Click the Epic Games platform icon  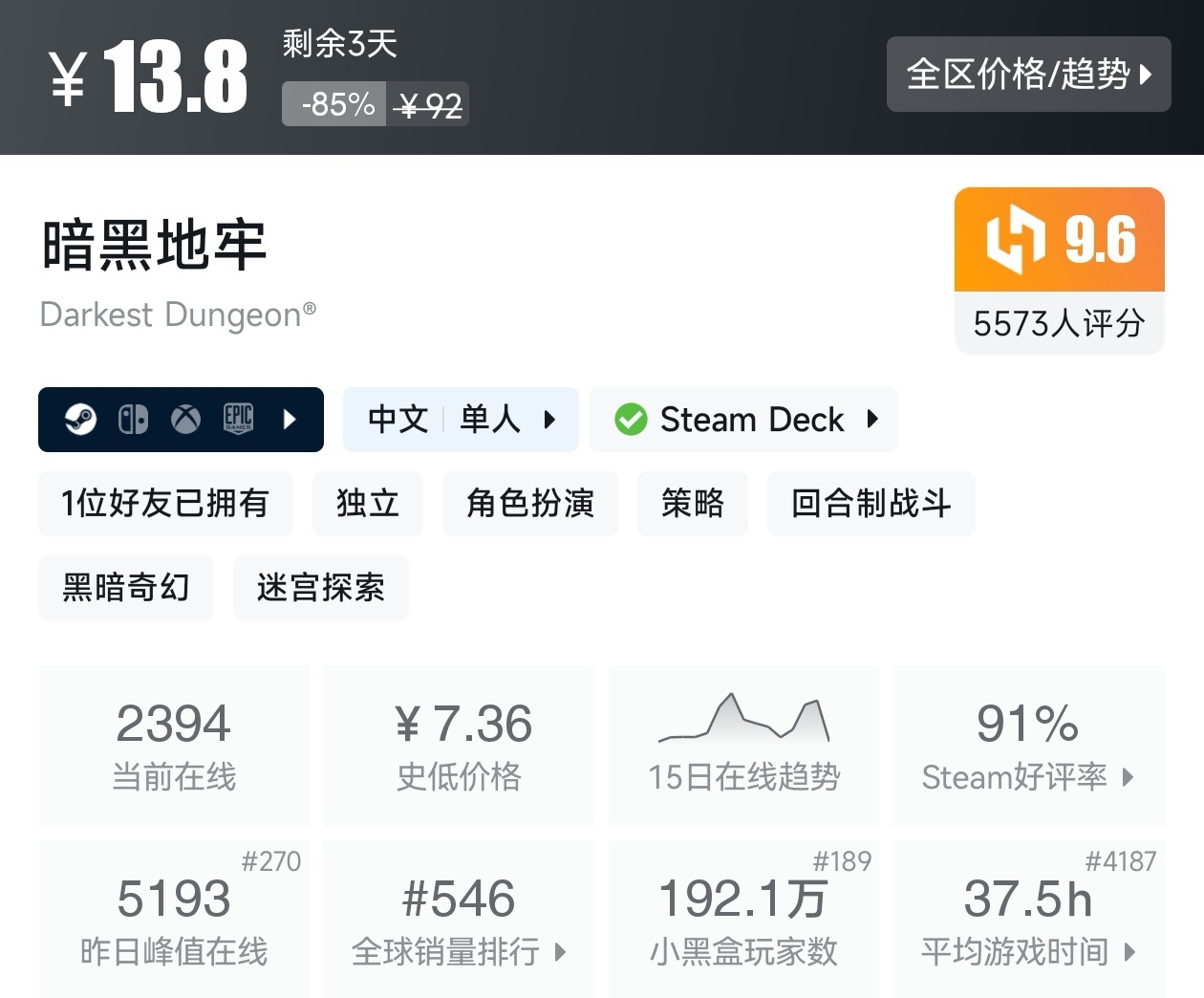(238, 419)
